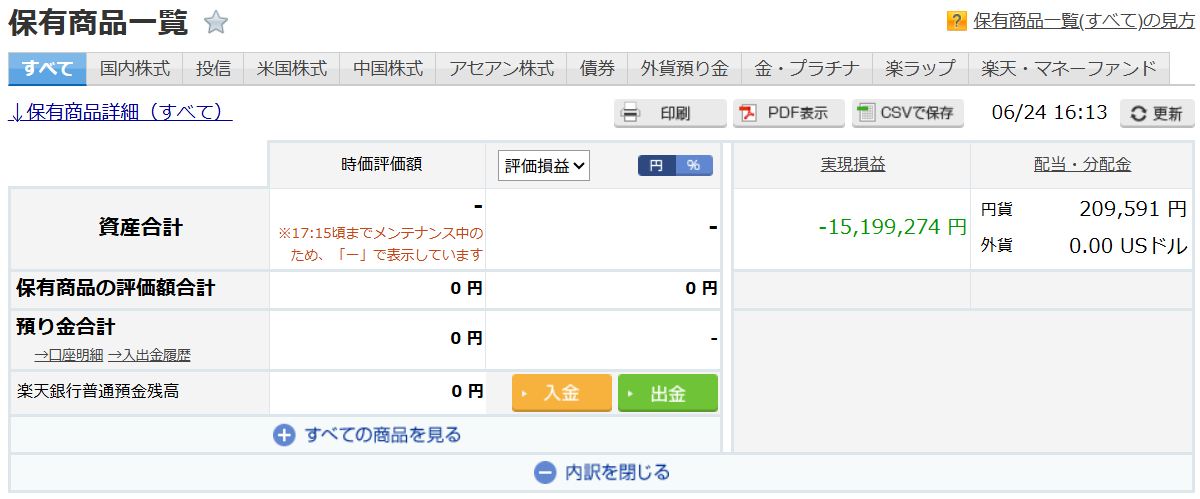Screen dimensions: 1200x499
Task: Click the PDF表示 button
Action: tap(789, 113)
